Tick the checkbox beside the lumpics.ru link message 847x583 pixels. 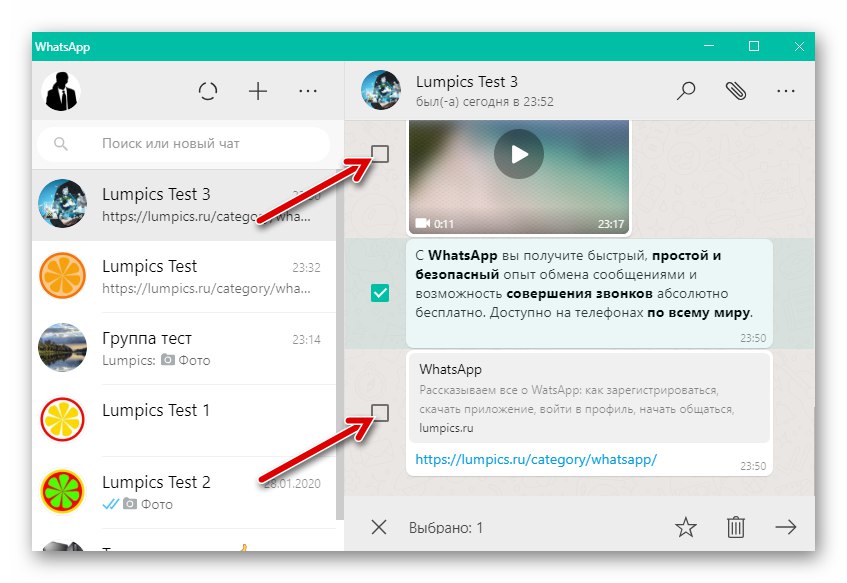(x=380, y=413)
